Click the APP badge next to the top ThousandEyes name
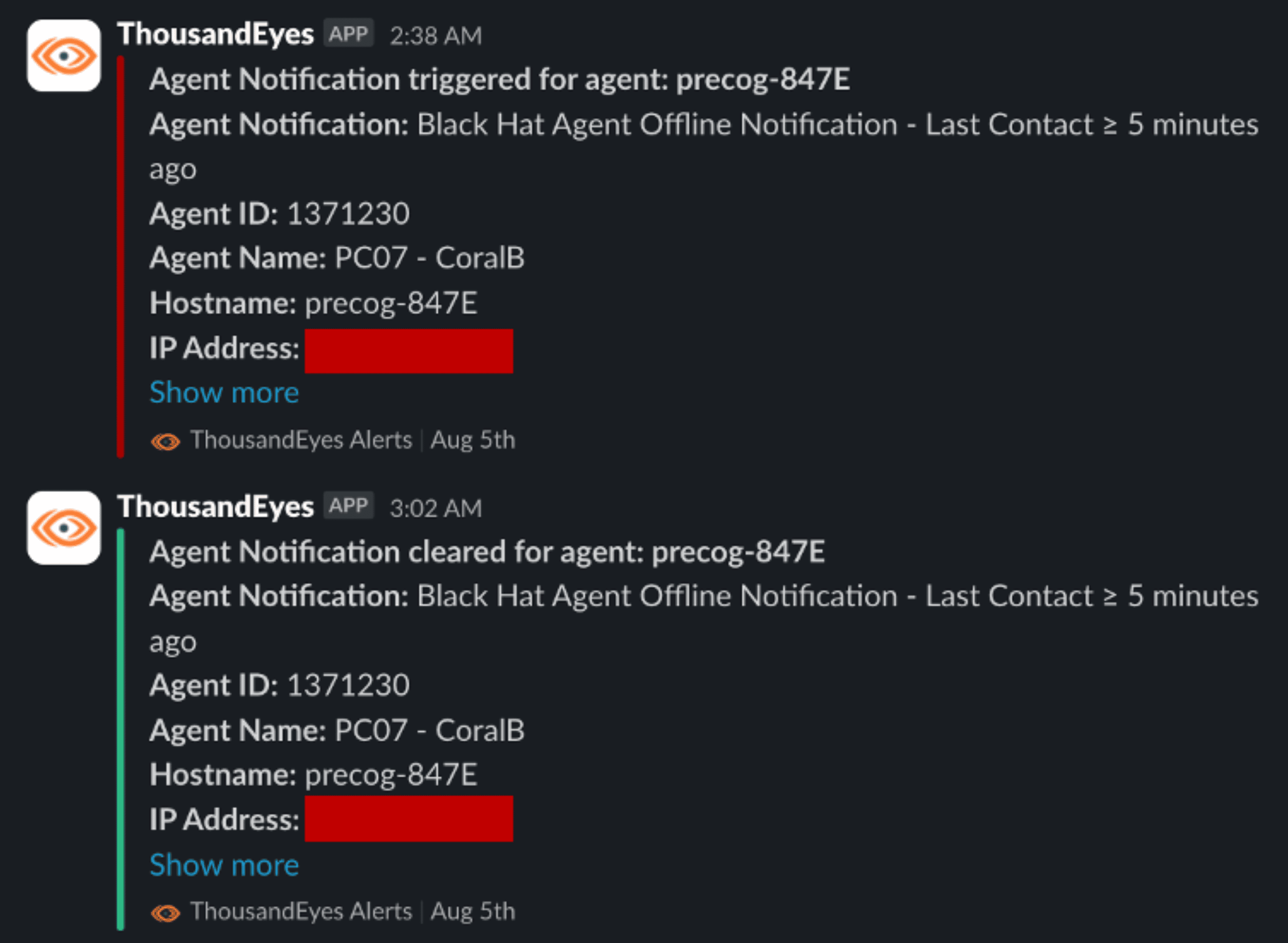1288x943 pixels. (347, 34)
